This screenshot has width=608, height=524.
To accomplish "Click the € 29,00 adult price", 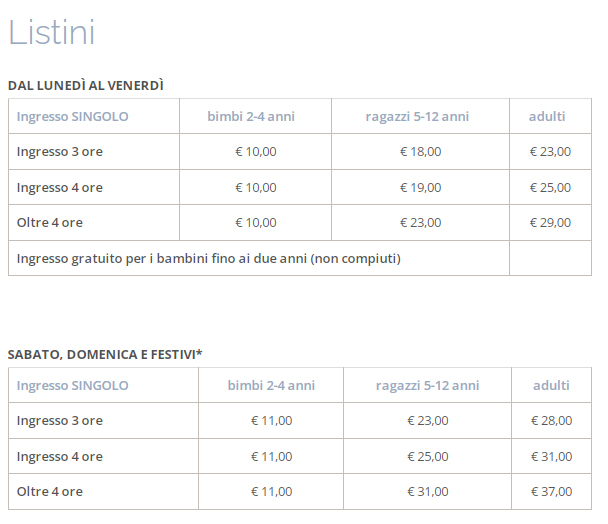I will pyautogui.click(x=550, y=222).
